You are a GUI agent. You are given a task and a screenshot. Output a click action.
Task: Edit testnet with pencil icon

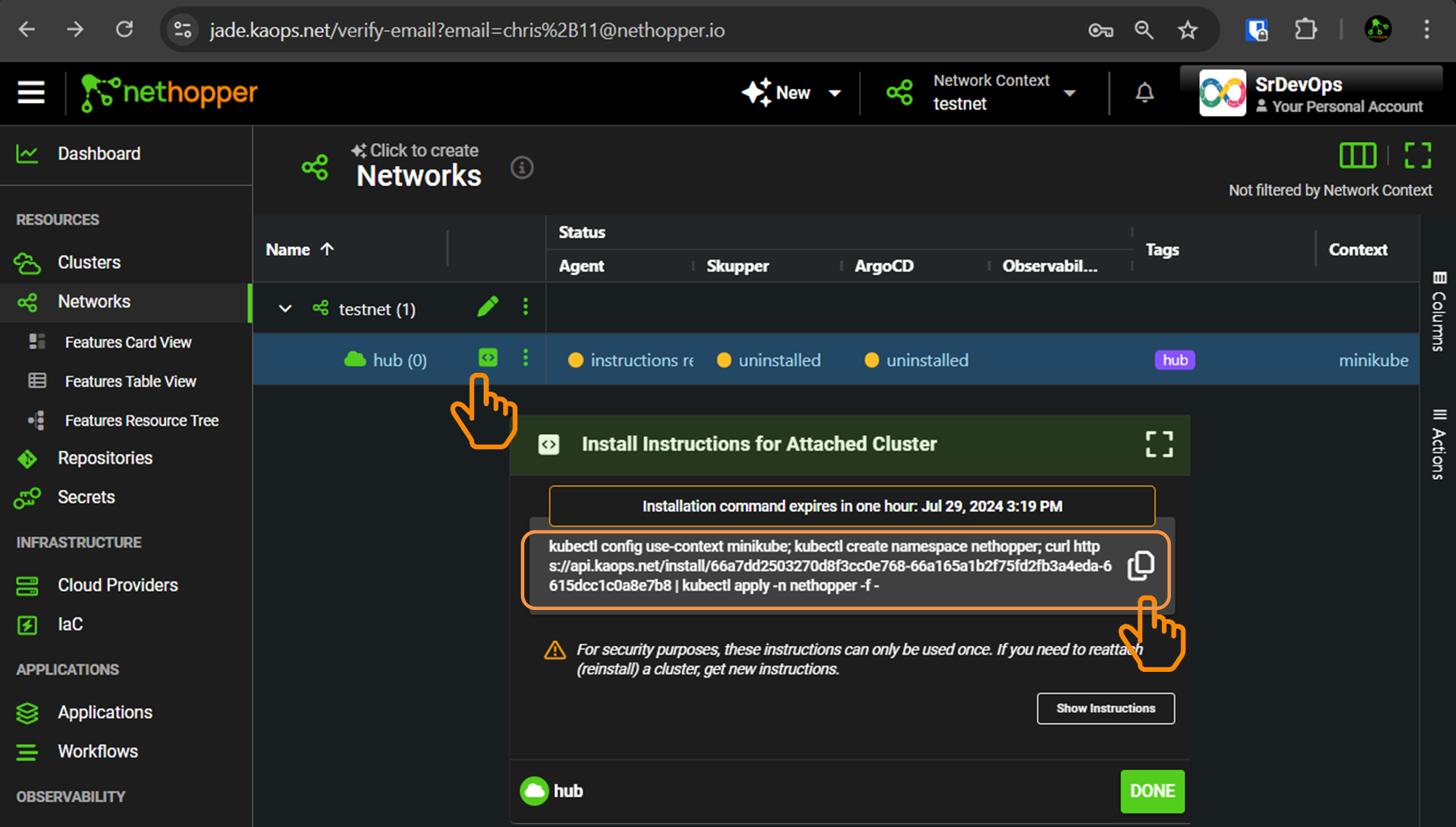[488, 307]
